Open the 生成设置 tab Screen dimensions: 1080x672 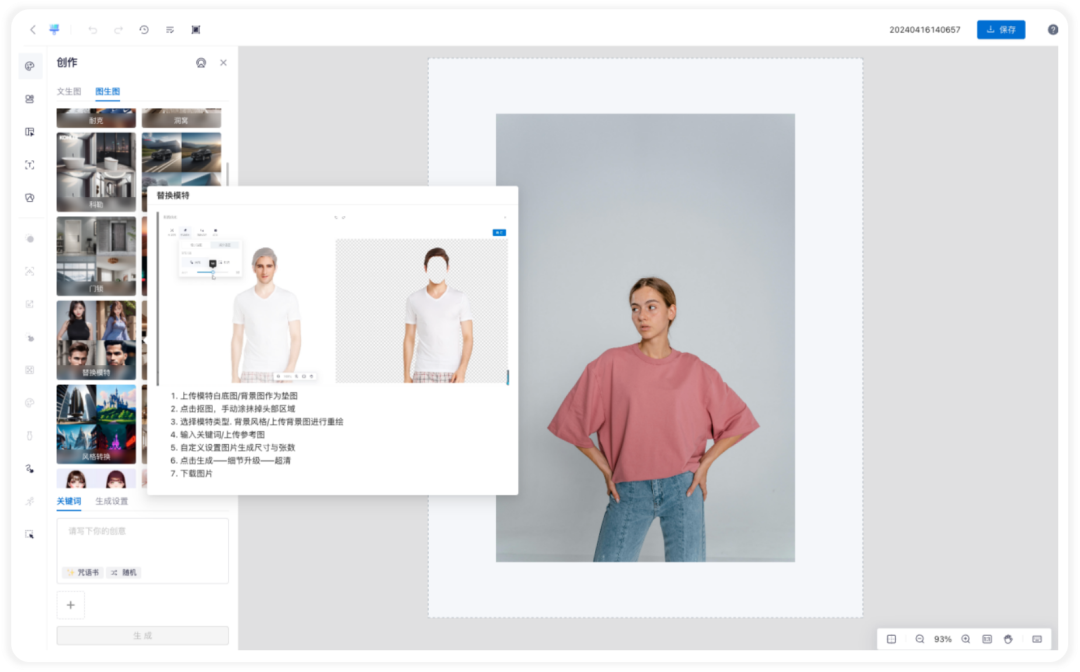(x=112, y=501)
